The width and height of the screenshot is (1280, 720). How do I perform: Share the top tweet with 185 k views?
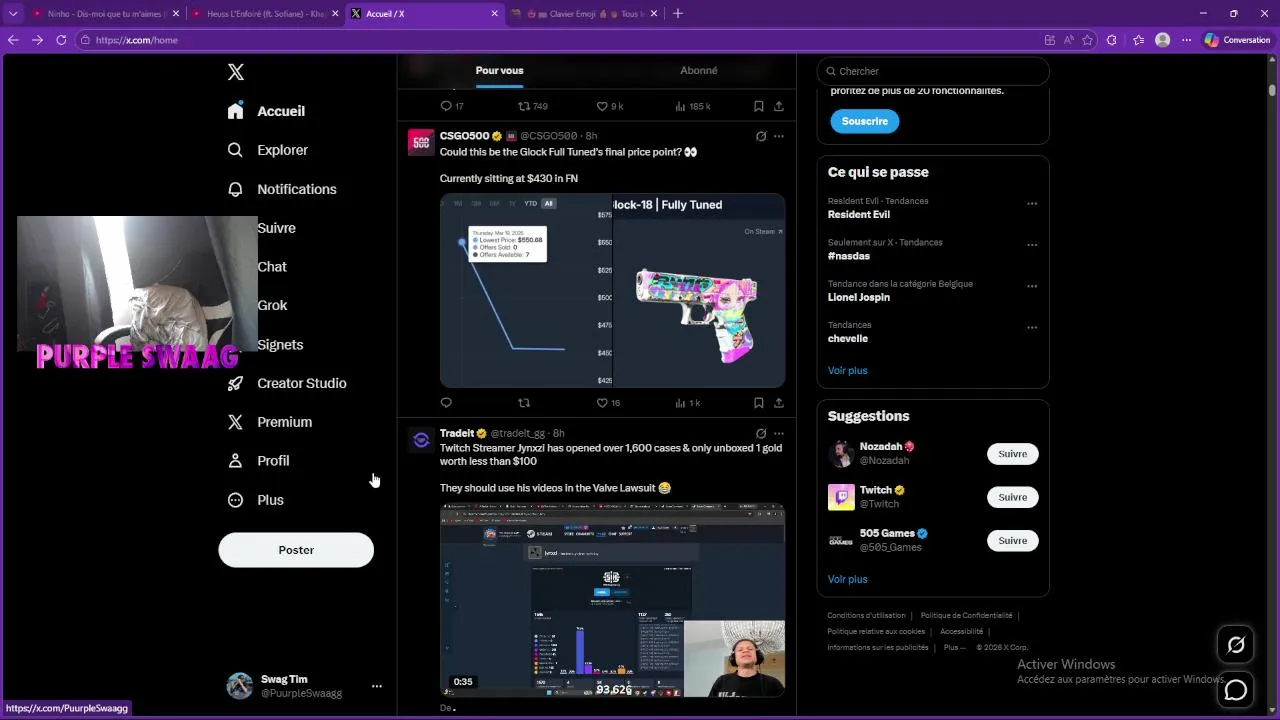tap(779, 106)
